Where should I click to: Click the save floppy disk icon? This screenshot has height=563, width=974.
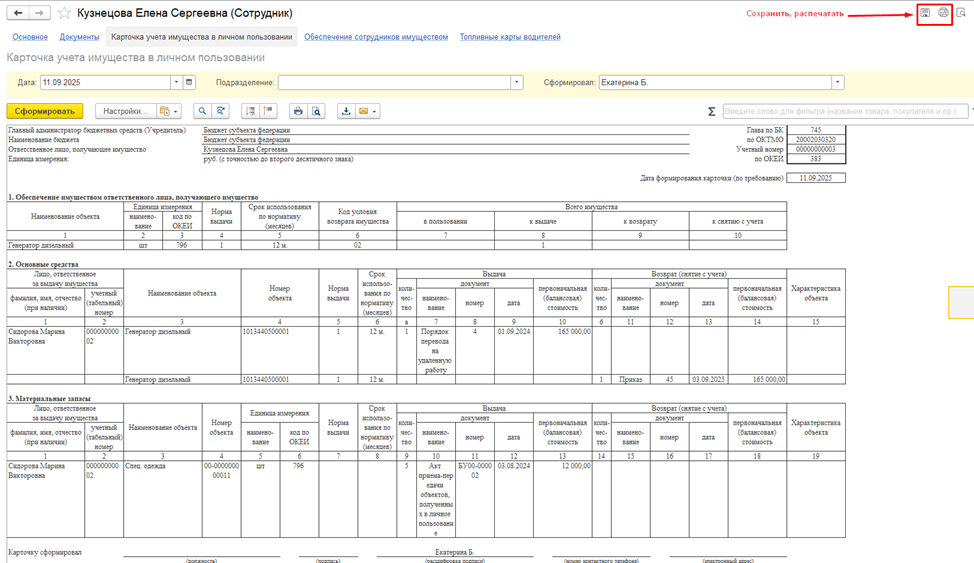click(925, 13)
